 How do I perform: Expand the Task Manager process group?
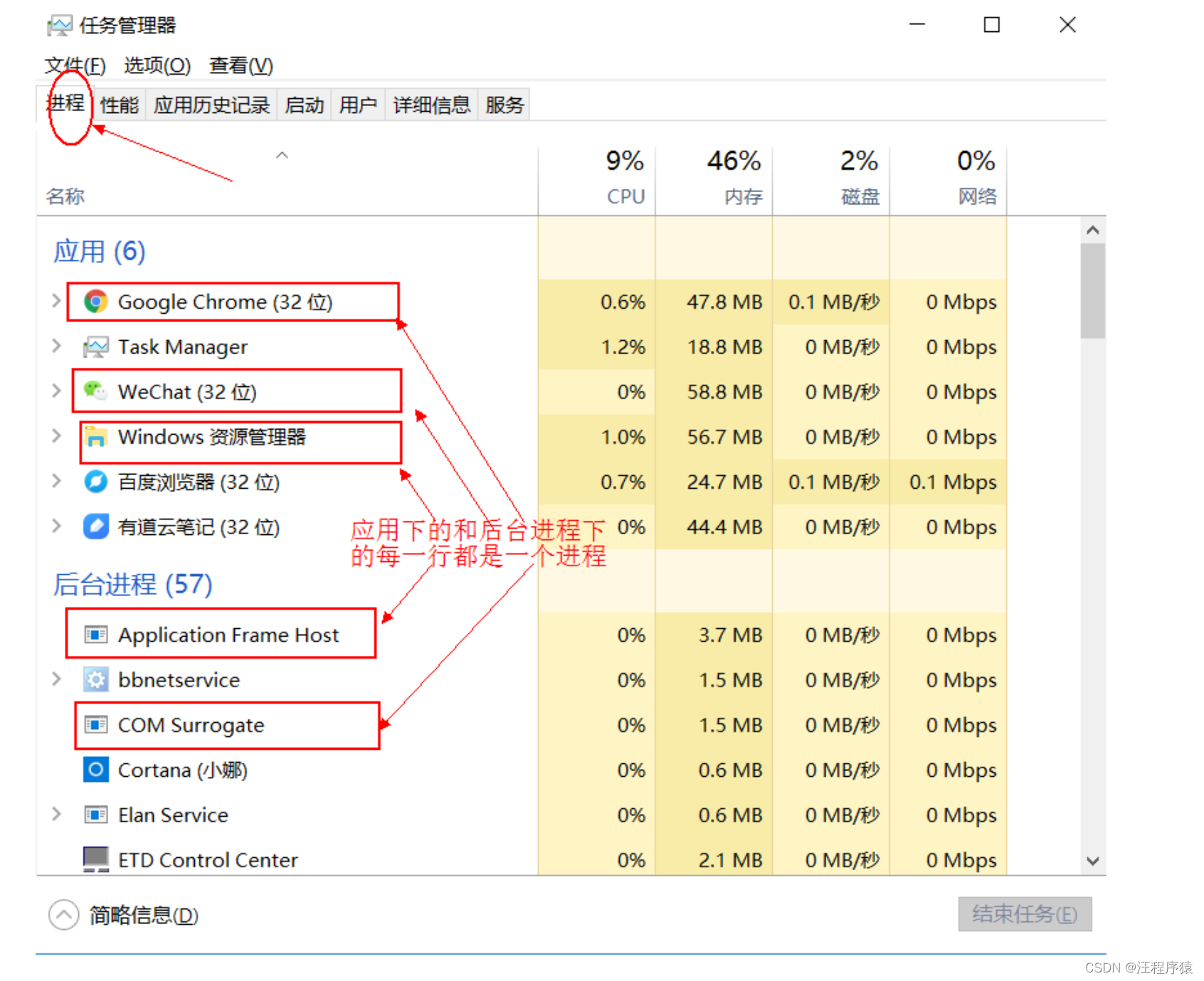[x=56, y=346]
